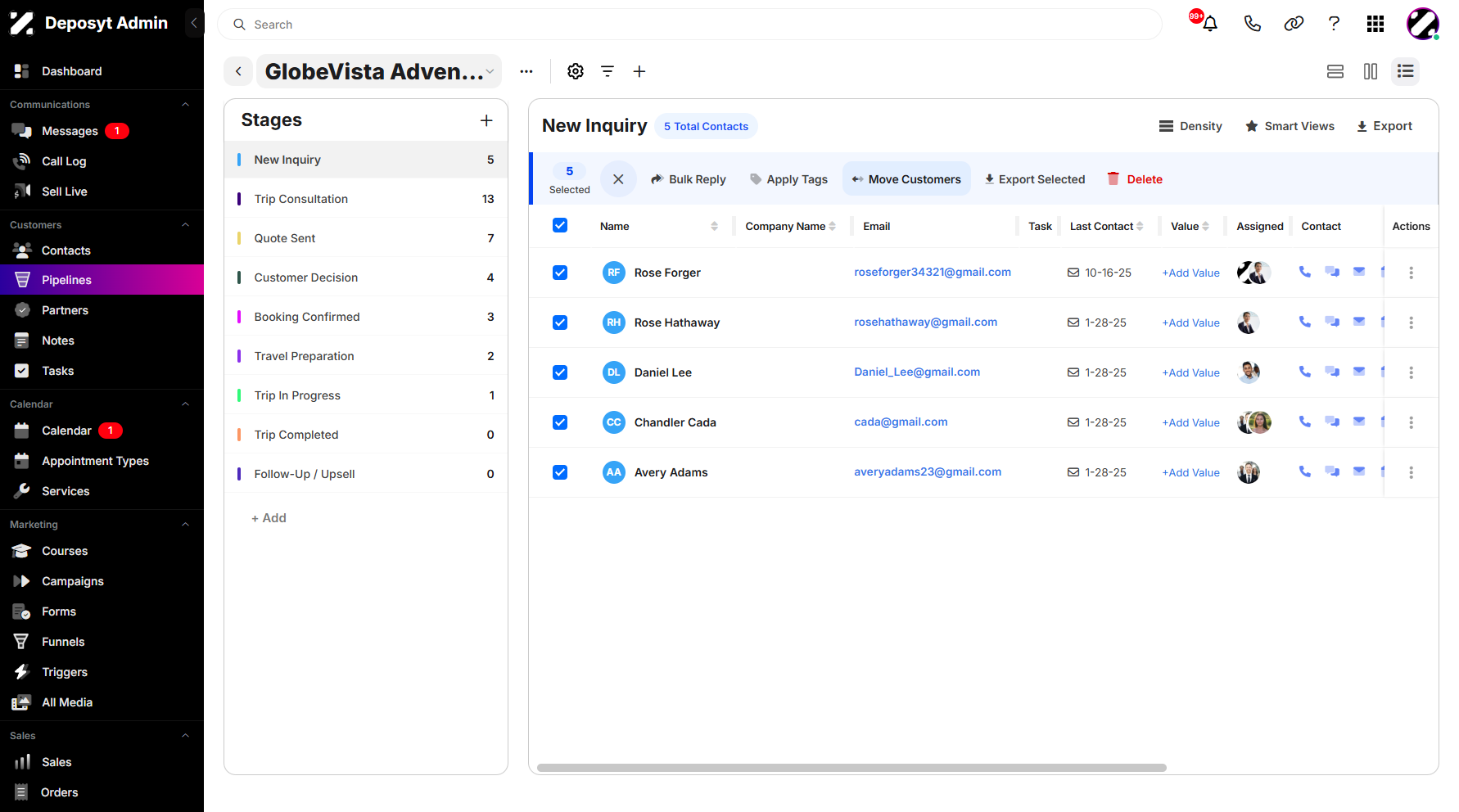Uncheck Rose Forger's row checkbox
Viewport: 1459px width, 812px height.
point(560,273)
